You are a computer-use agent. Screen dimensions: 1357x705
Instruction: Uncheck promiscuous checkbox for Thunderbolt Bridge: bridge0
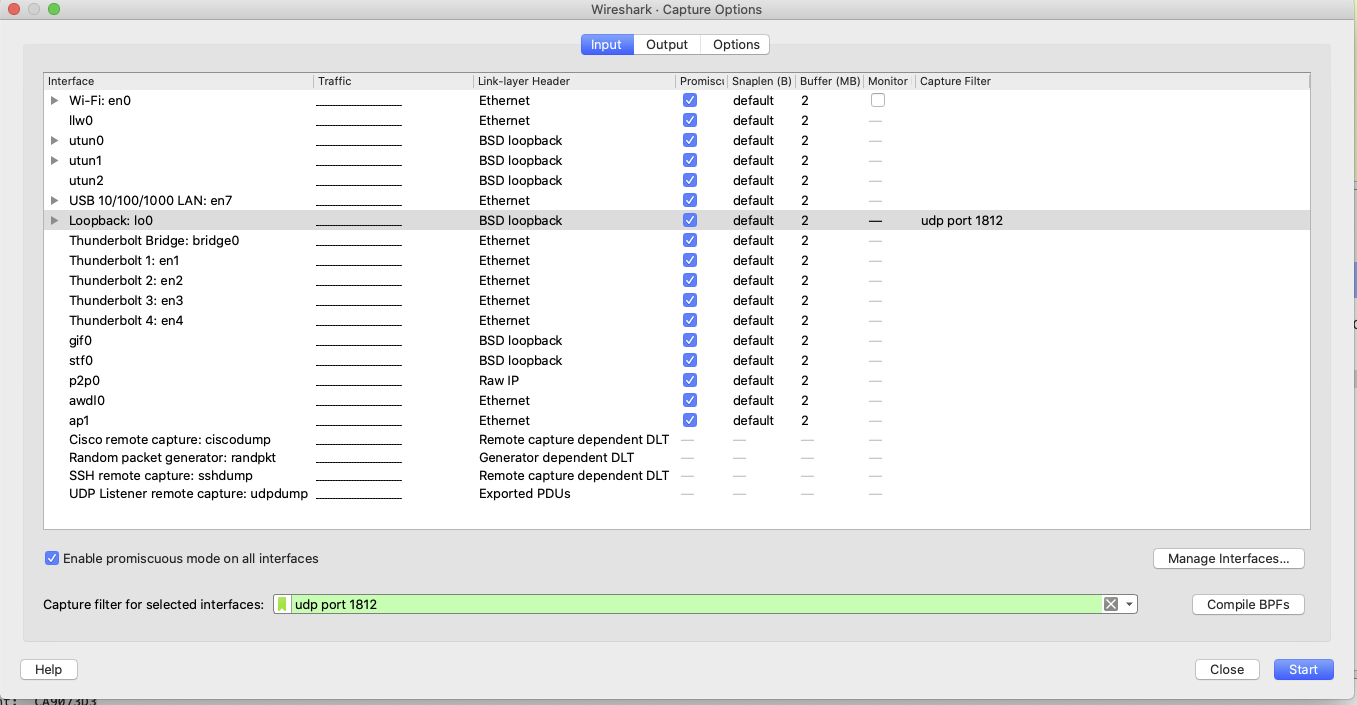[x=689, y=240]
